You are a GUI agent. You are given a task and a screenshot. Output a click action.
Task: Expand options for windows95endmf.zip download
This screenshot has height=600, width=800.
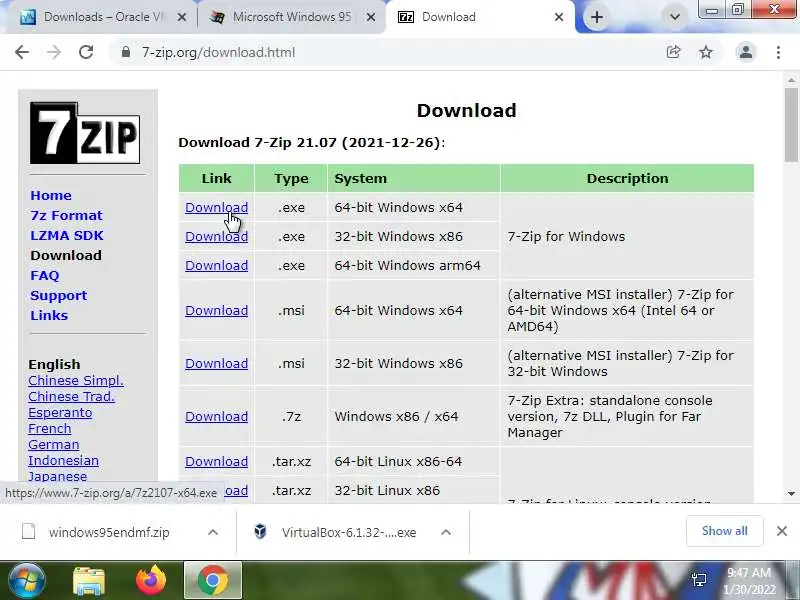(213, 532)
